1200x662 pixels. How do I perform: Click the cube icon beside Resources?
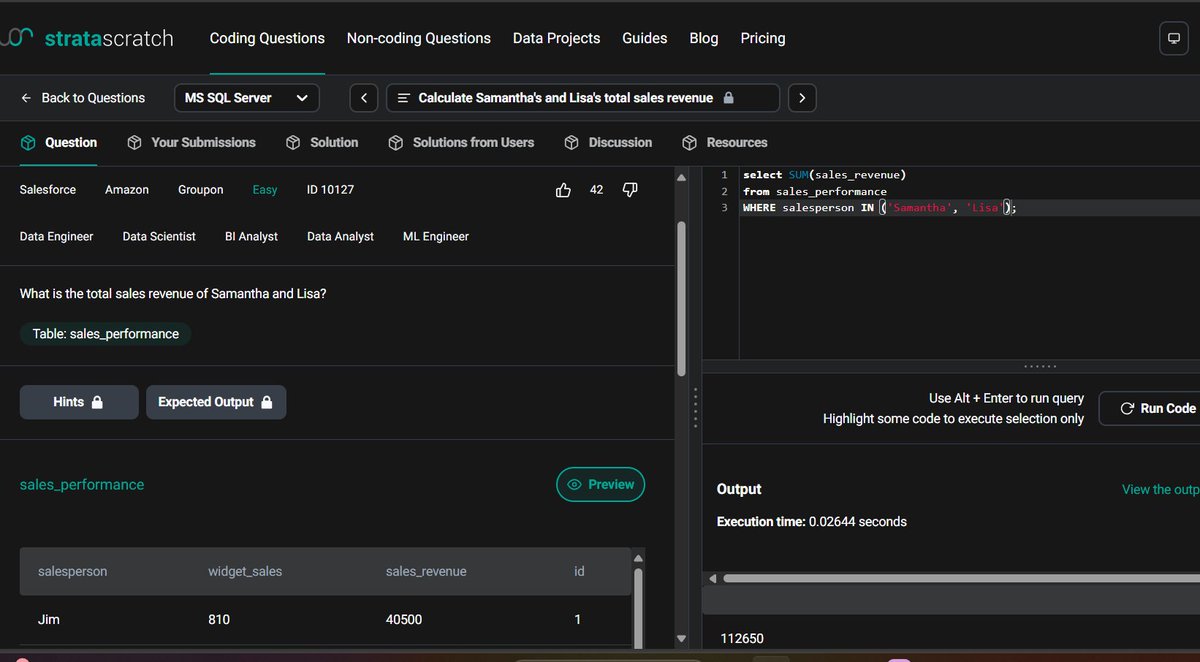click(689, 143)
